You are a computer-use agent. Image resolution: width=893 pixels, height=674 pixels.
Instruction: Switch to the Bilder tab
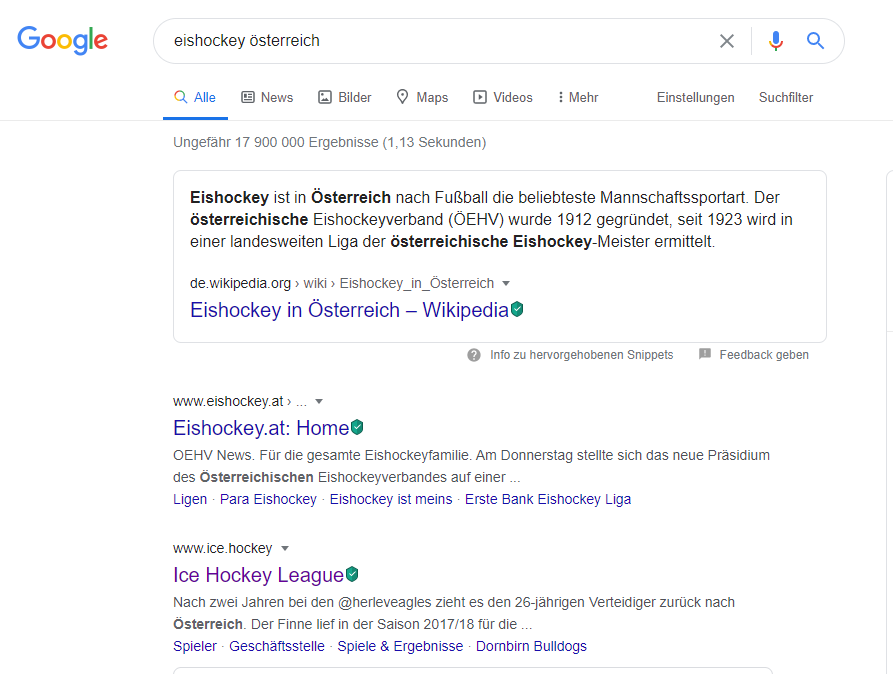tap(345, 97)
